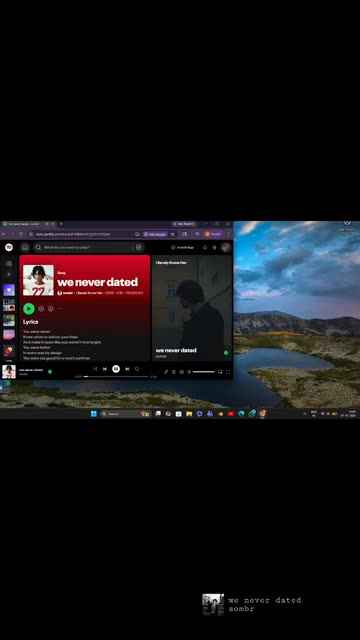Screen dimensions: 360x640
Task: Click the Spotify logo in top left
Action: click(x=9, y=247)
